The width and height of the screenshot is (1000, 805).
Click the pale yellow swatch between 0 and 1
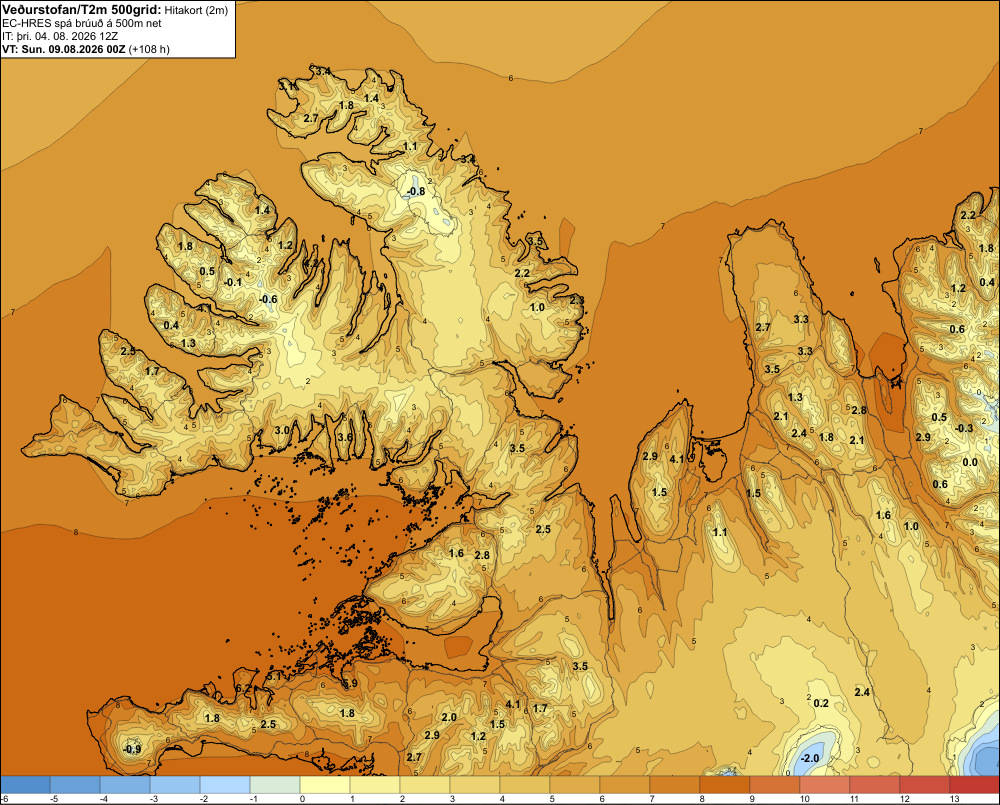(x=325, y=784)
